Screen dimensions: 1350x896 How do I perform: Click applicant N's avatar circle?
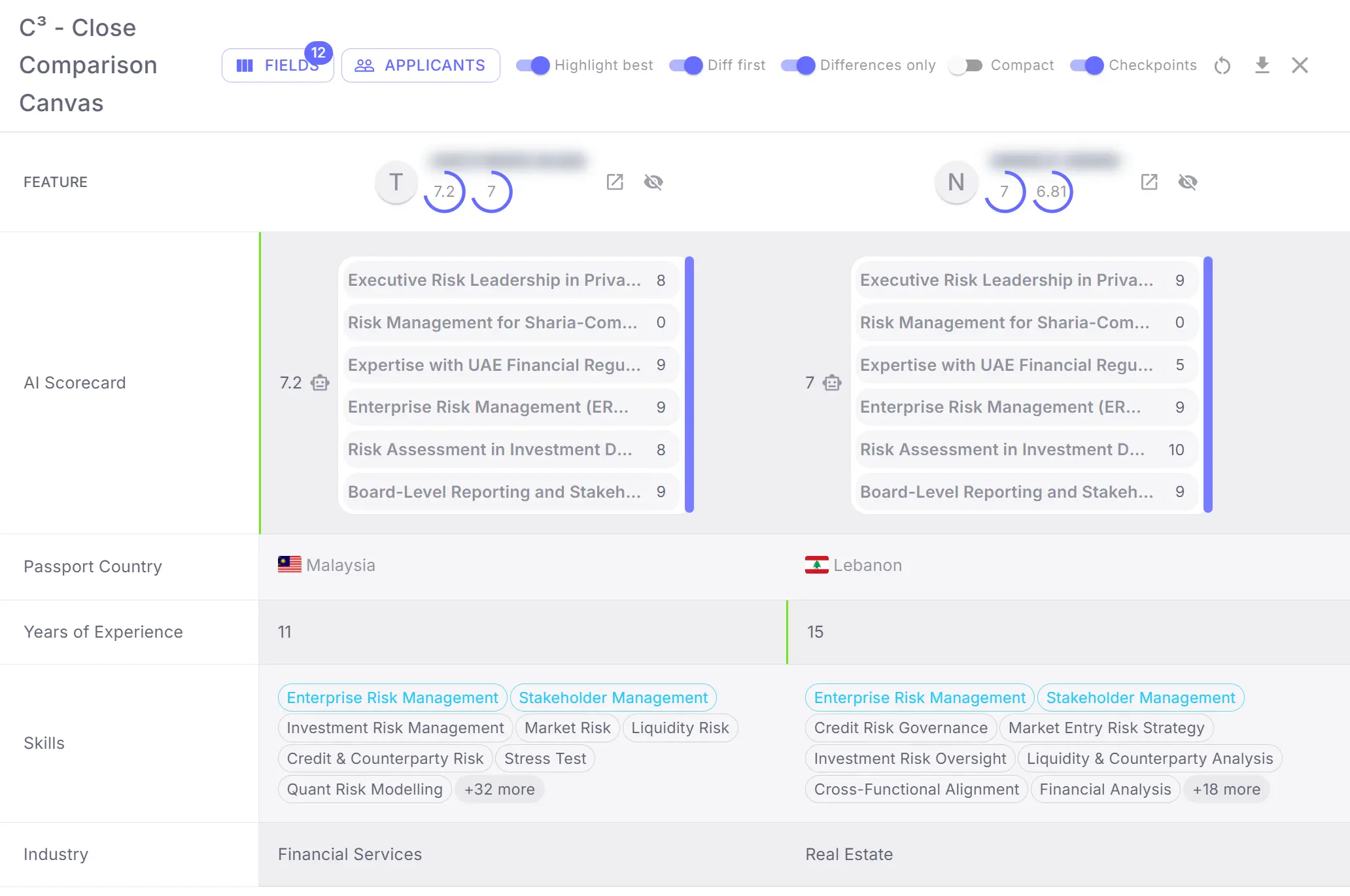coord(956,182)
